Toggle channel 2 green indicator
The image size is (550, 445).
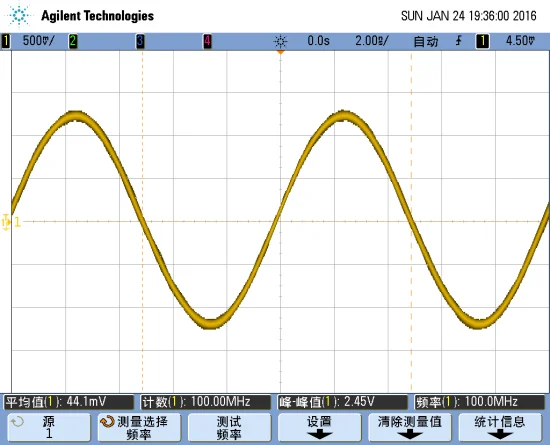(x=73, y=41)
